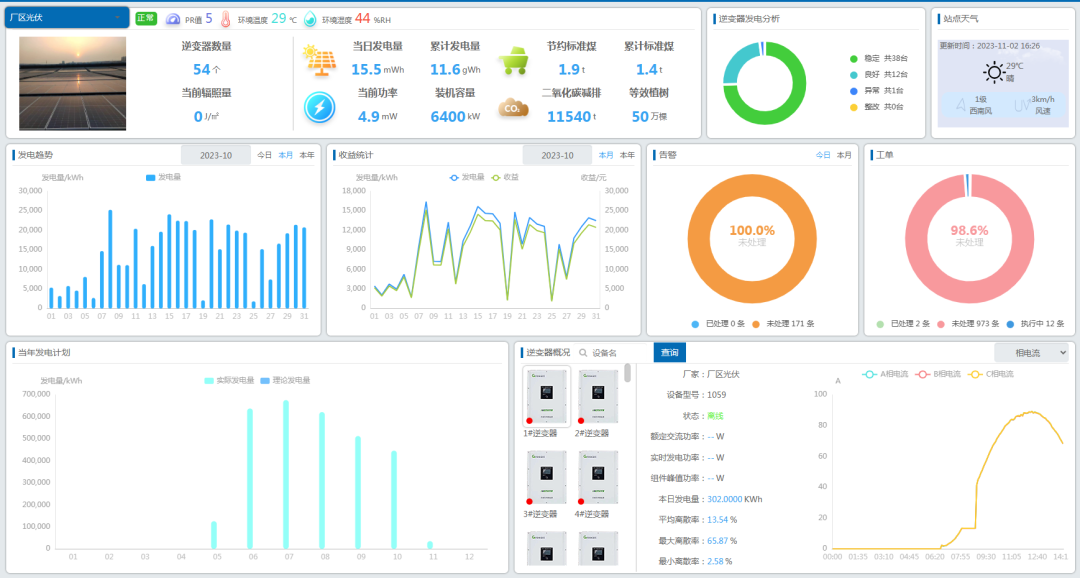Click the 302.0000 KWh daily generation value

pyautogui.click(x=734, y=499)
